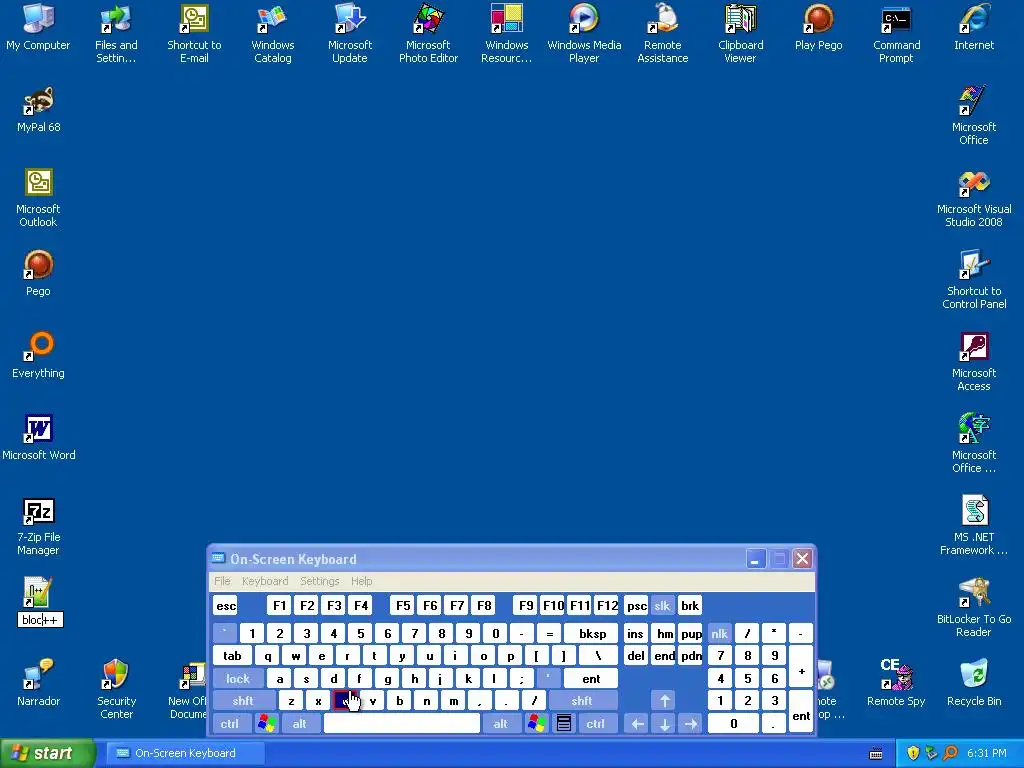Viewport: 1024px width, 768px height.
Task: Select the MyPal 68 desktop icon
Action: click(39, 109)
